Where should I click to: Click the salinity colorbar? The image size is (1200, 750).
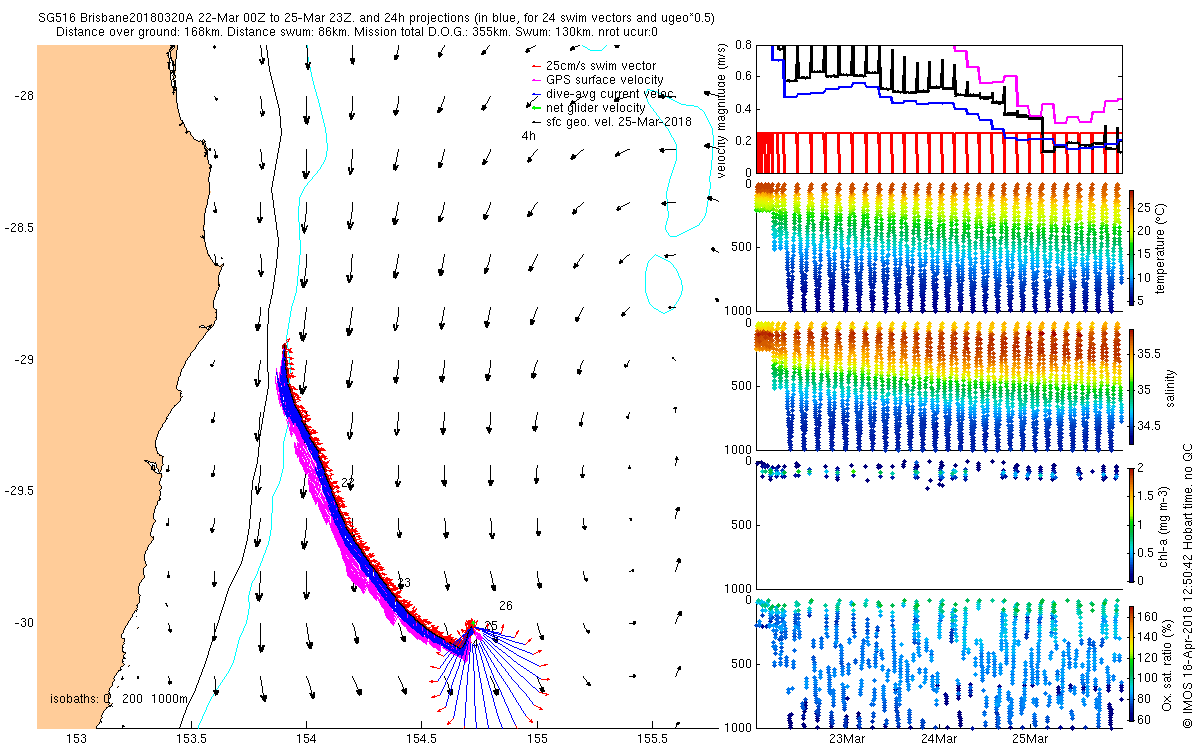1131,387
